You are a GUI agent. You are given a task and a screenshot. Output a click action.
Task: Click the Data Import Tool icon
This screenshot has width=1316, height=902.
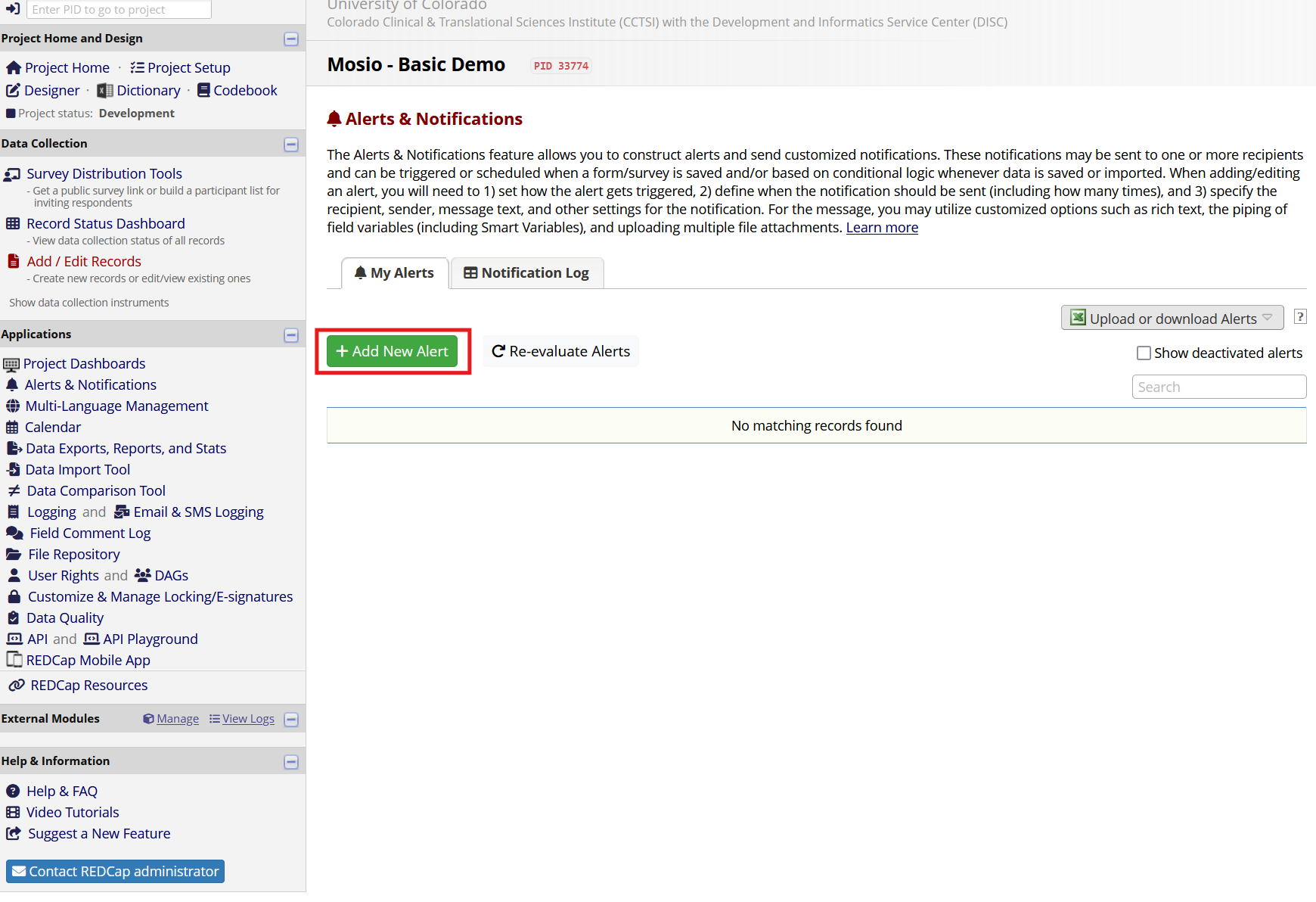tap(13, 469)
